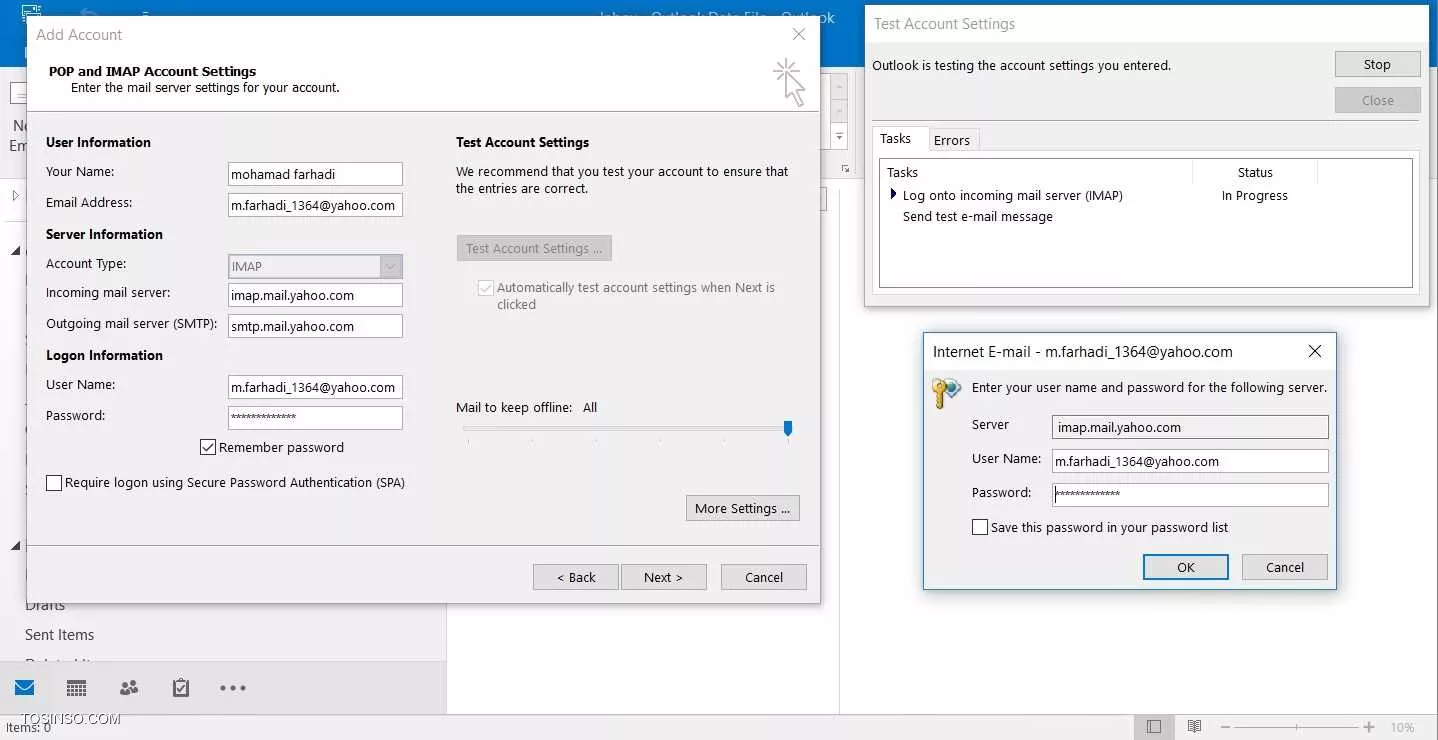Click the Status column header
Viewport: 1438px width, 740px height.
point(1255,172)
